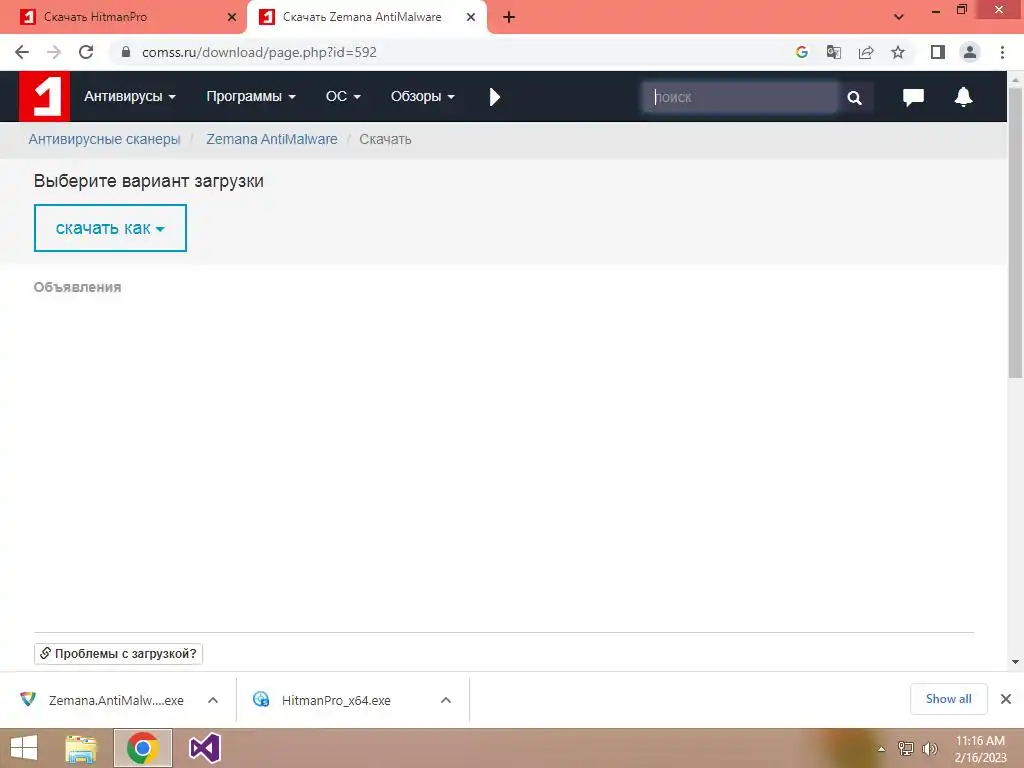Expand the ОС menu
This screenshot has width=1024, height=768.
coord(344,97)
